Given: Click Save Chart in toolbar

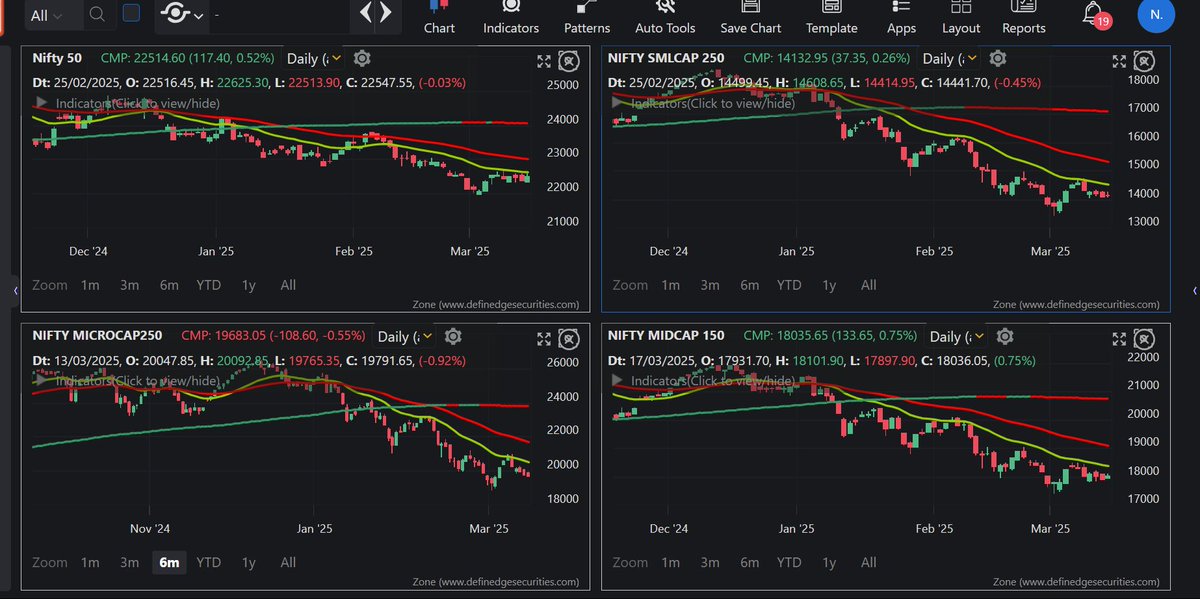Looking at the screenshot, I should (x=751, y=17).
